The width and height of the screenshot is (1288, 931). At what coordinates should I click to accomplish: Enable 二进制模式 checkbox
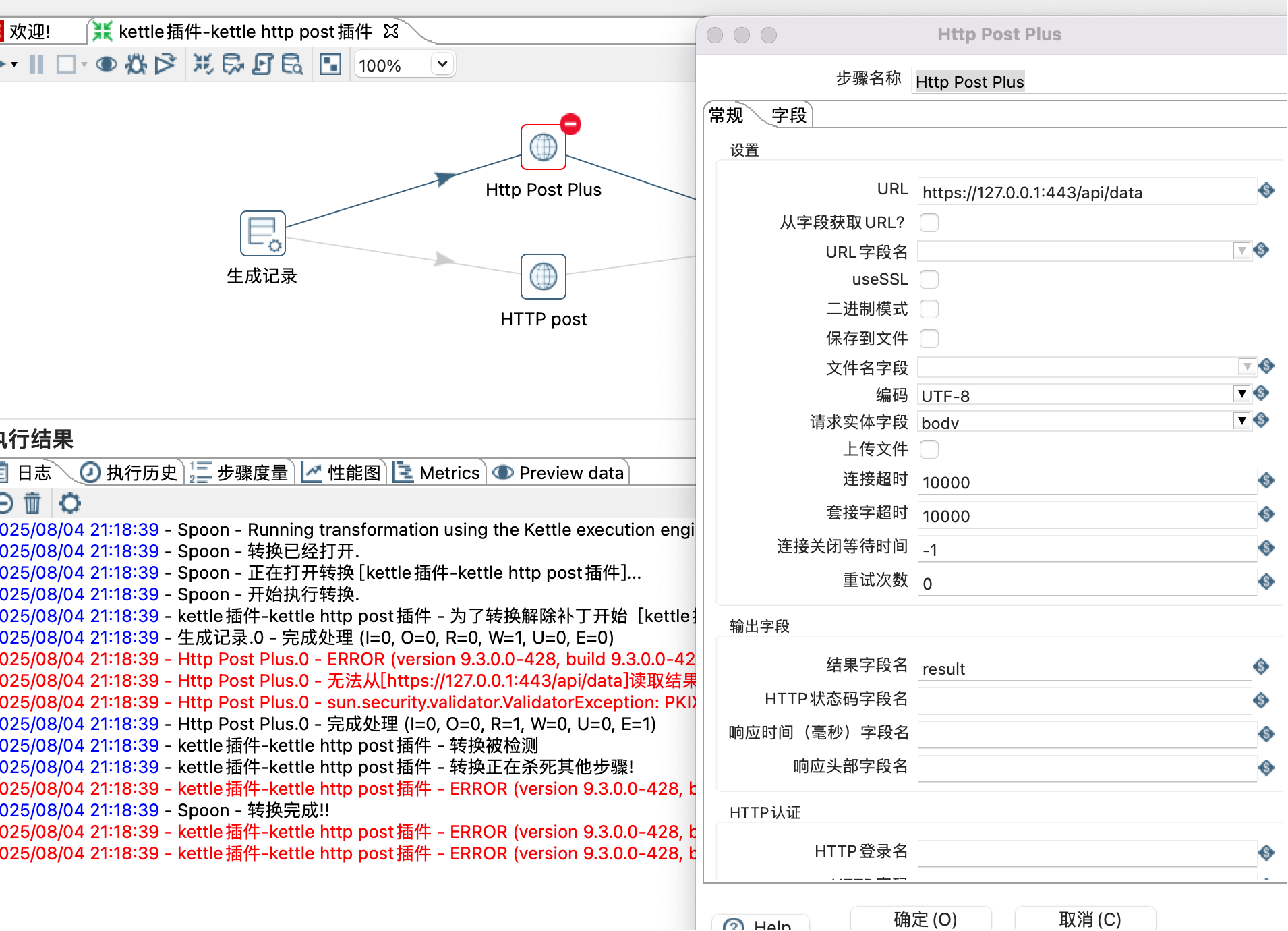click(929, 308)
